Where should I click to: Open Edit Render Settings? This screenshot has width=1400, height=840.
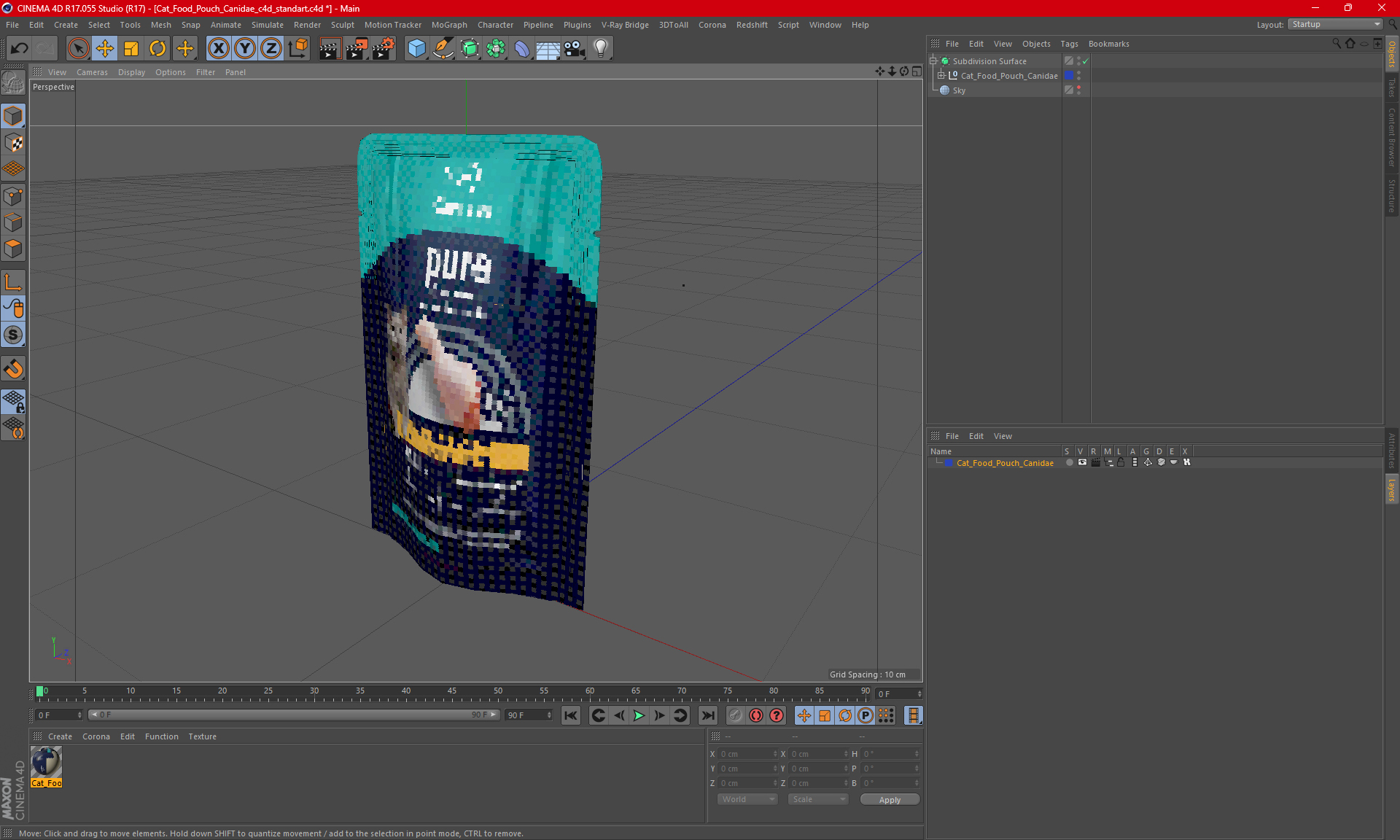[x=384, y=49]
